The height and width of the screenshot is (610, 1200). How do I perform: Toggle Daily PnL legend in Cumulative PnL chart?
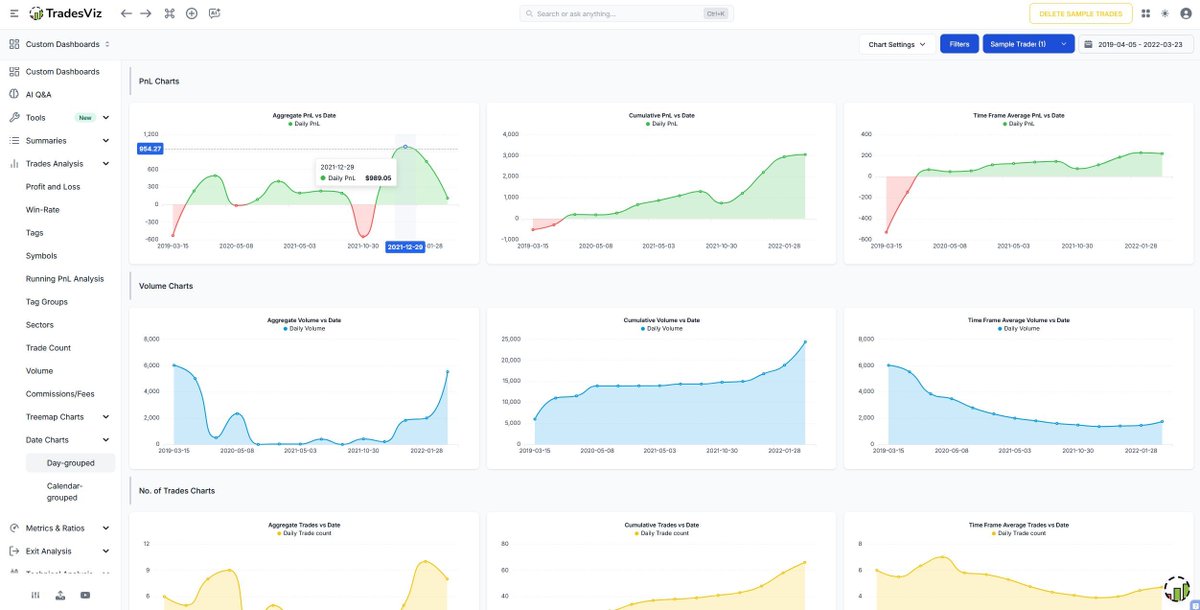(x=661, y=123)
